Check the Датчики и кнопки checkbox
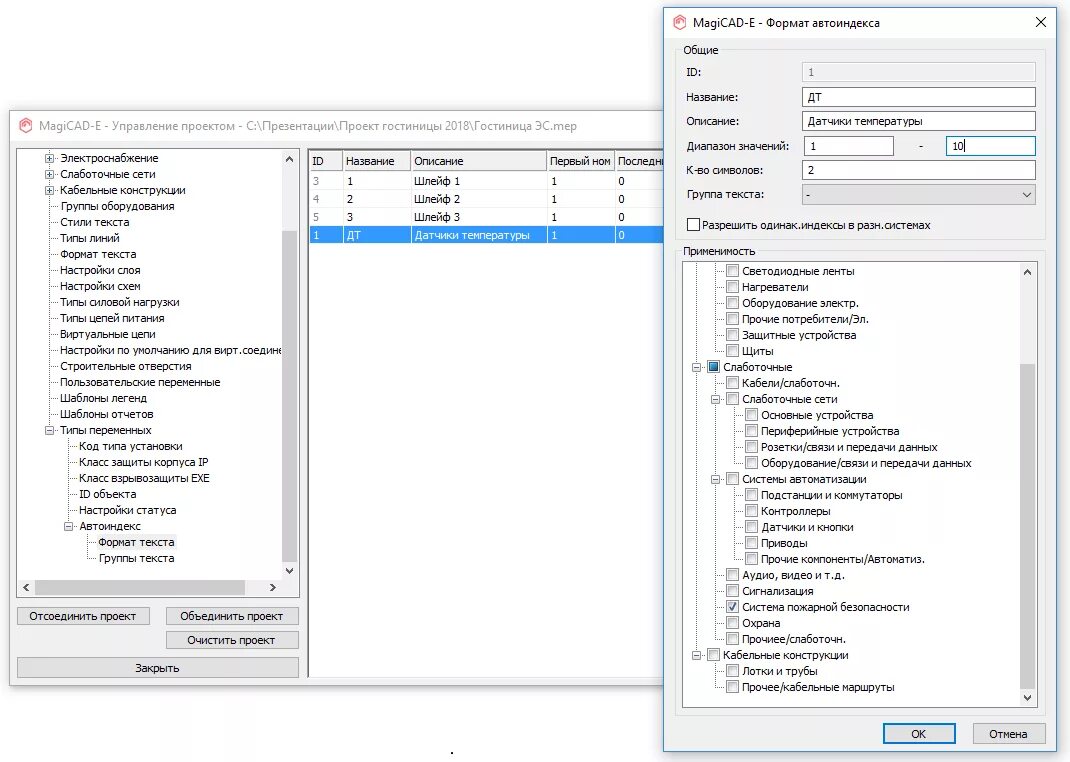Image resolution: width=1070 pixels, height=762 pixels. click(x=751, y=527)
